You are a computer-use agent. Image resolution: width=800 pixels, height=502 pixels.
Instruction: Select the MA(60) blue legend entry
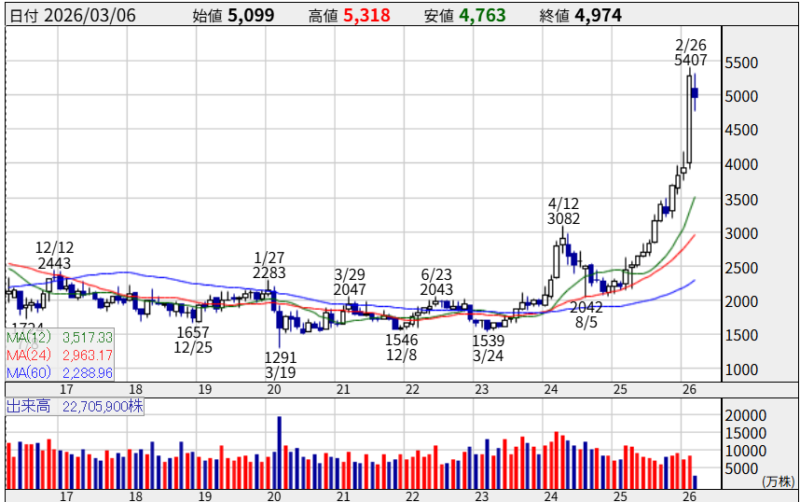[59, 372]
